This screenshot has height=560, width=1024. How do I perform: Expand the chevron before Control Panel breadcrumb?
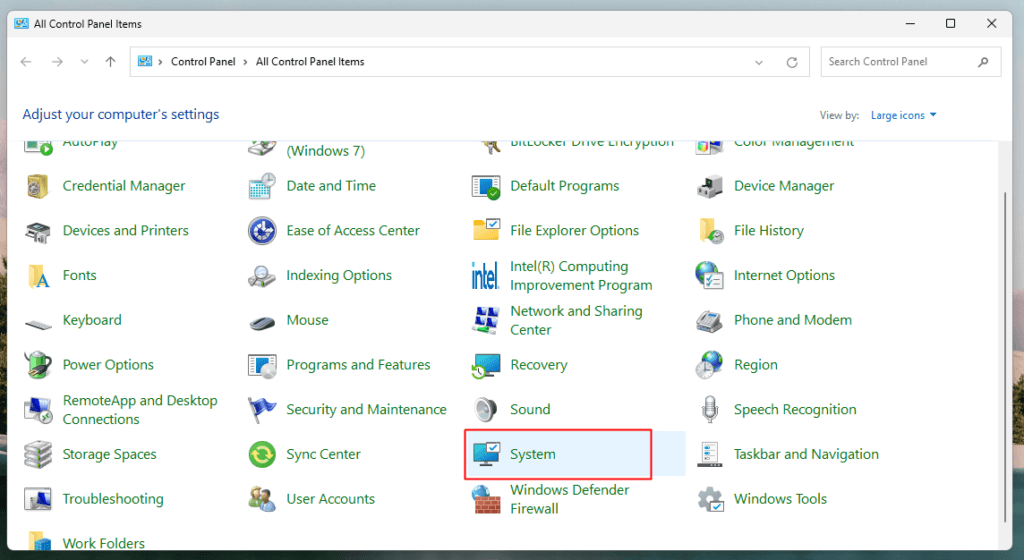(x=161, y=62)
